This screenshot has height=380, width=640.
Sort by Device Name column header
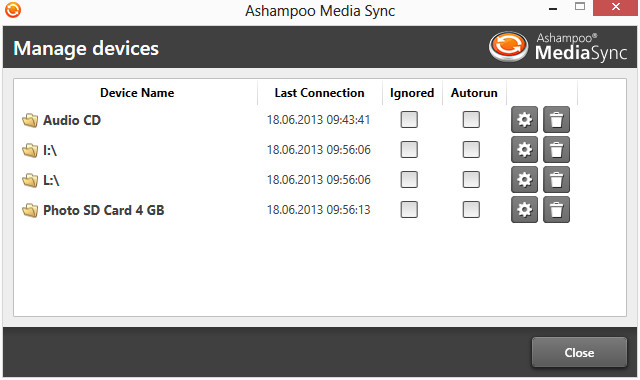tap(137, 93)
